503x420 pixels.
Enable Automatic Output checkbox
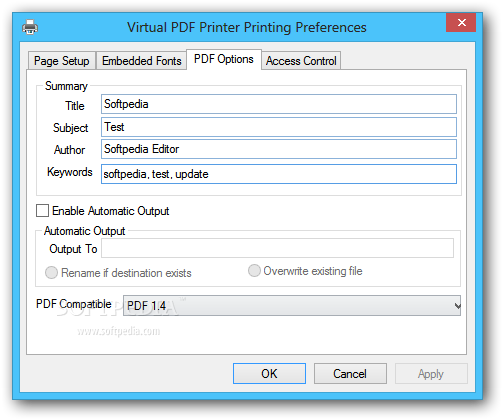[x=42, y=211]
